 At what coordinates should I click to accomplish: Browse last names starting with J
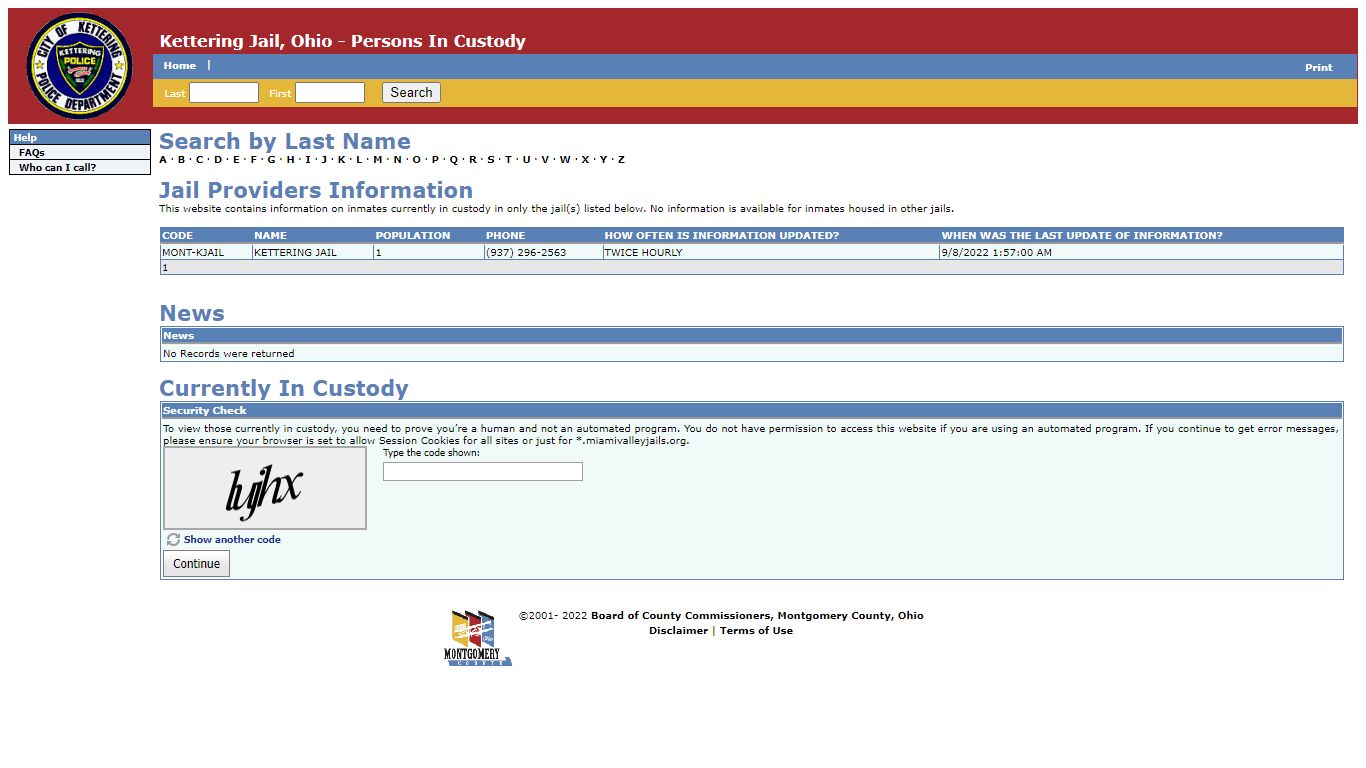(x=324, y=160)
